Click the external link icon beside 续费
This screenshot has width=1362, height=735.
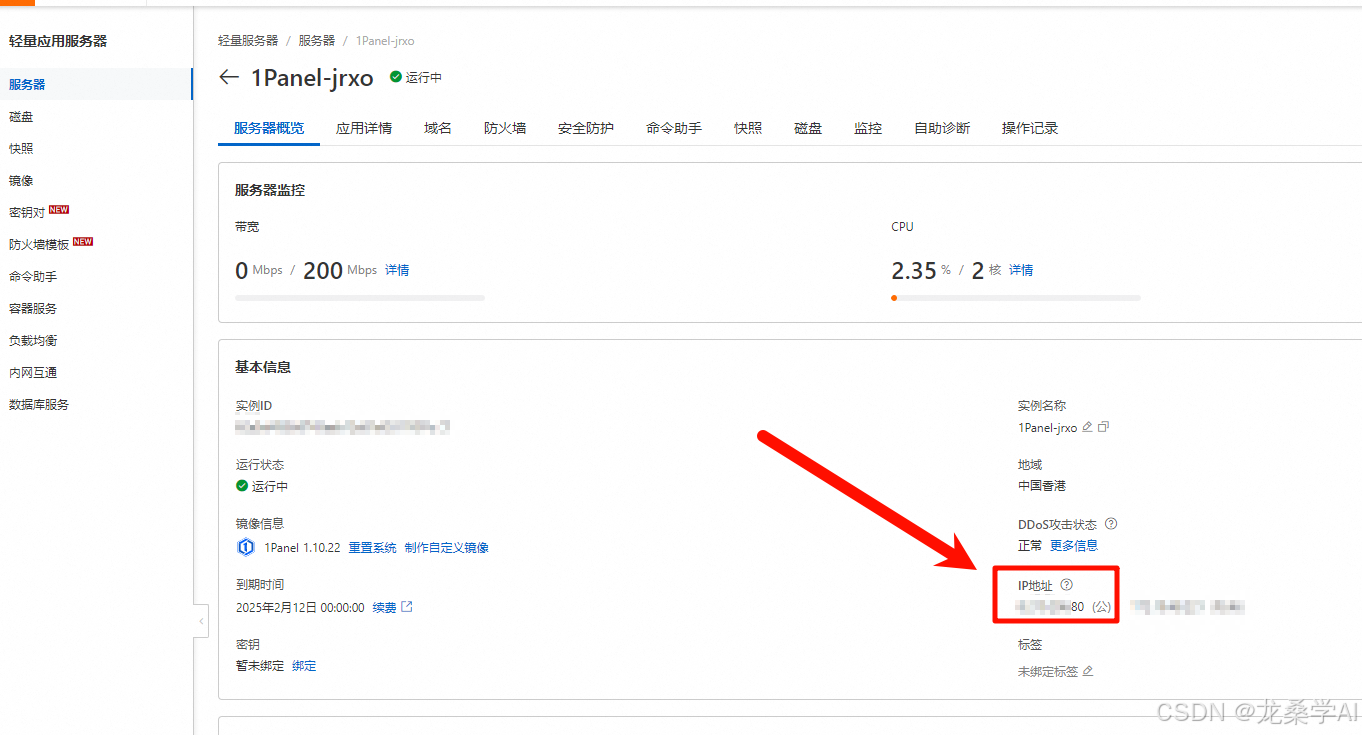pyautogui.click(x=406, y=607)
